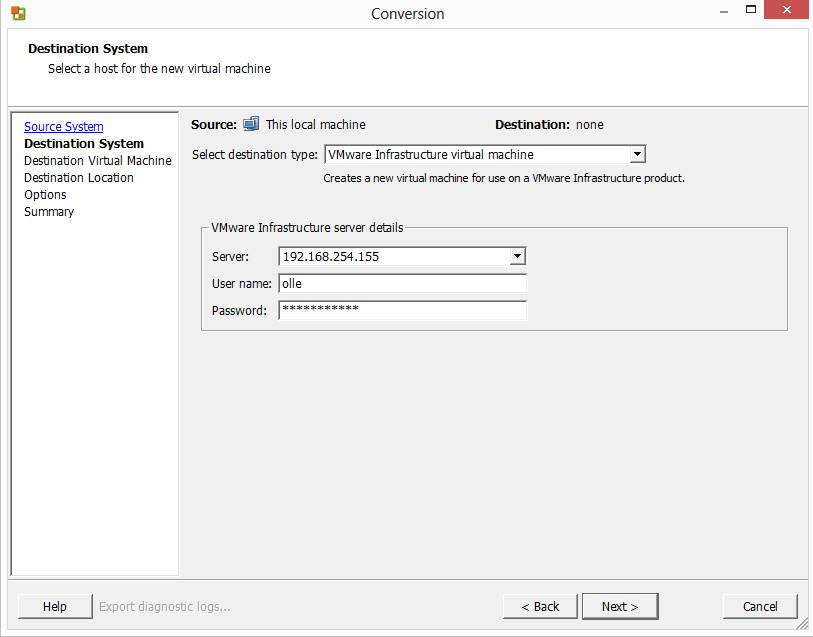
Task: Open the destination type dropdown arrow
Action: 637,154
